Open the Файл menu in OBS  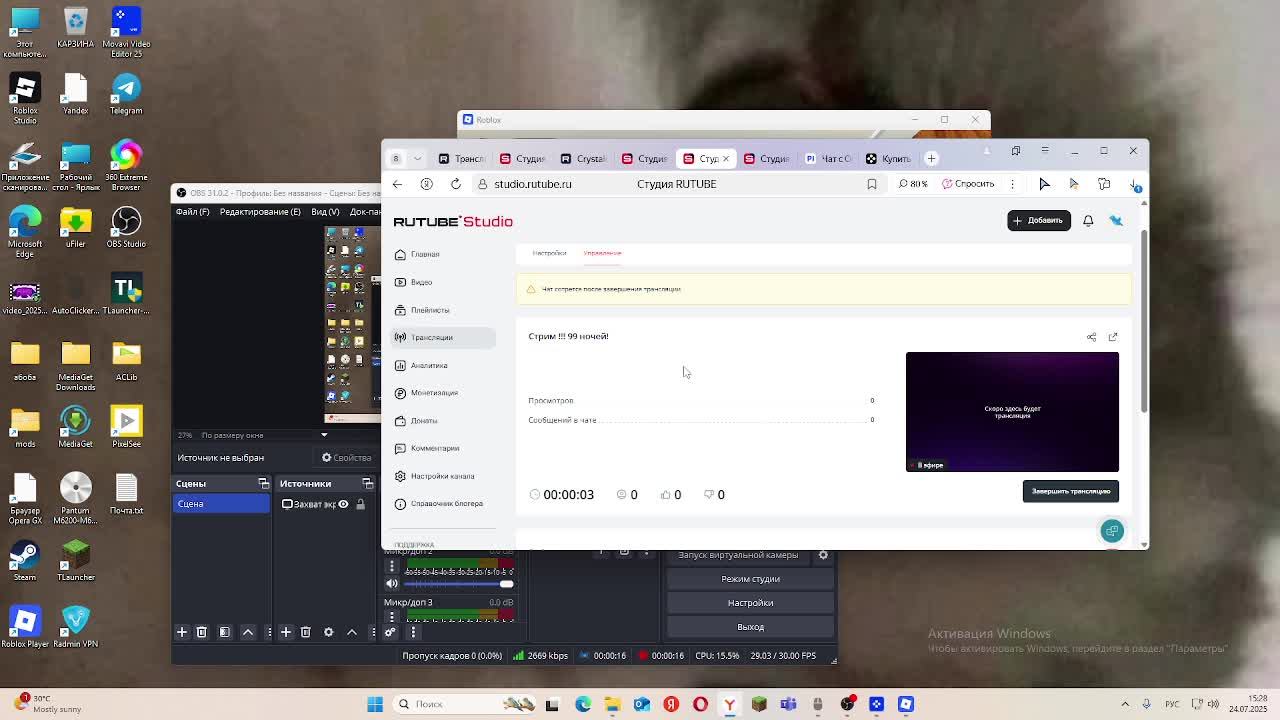click(193, 212)
